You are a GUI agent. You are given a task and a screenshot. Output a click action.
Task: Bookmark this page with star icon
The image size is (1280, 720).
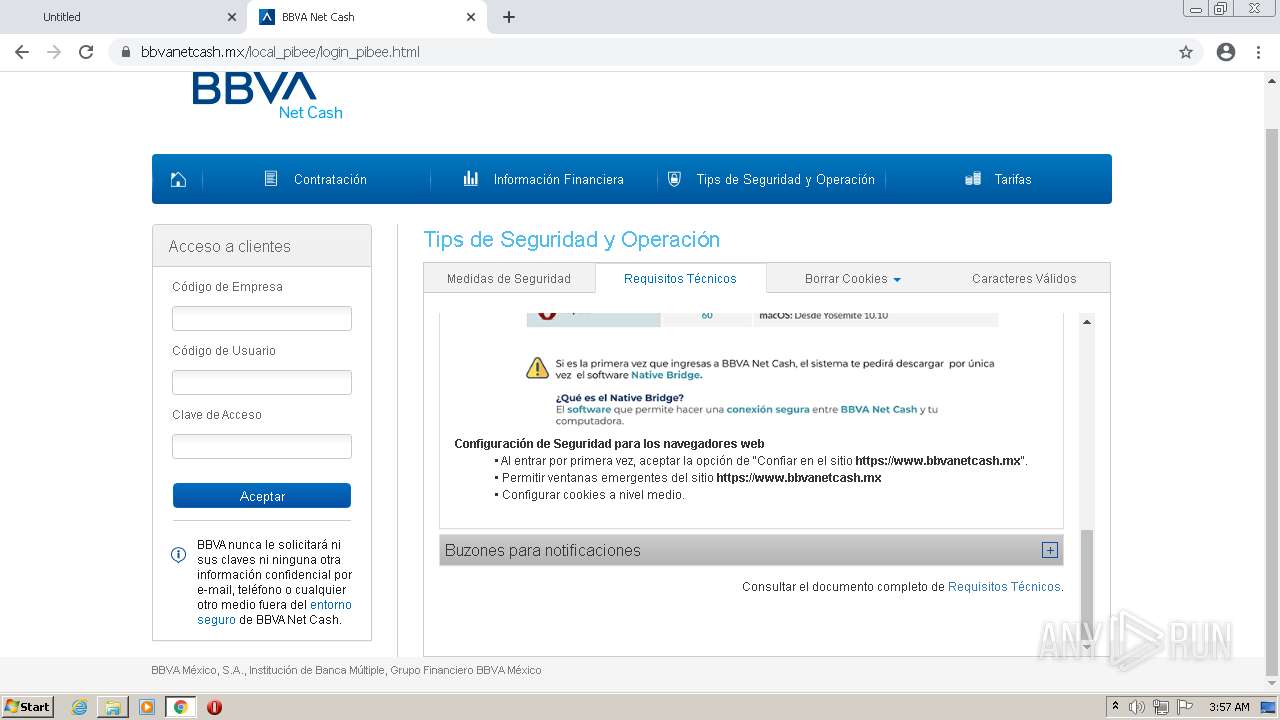point(1186,52)
